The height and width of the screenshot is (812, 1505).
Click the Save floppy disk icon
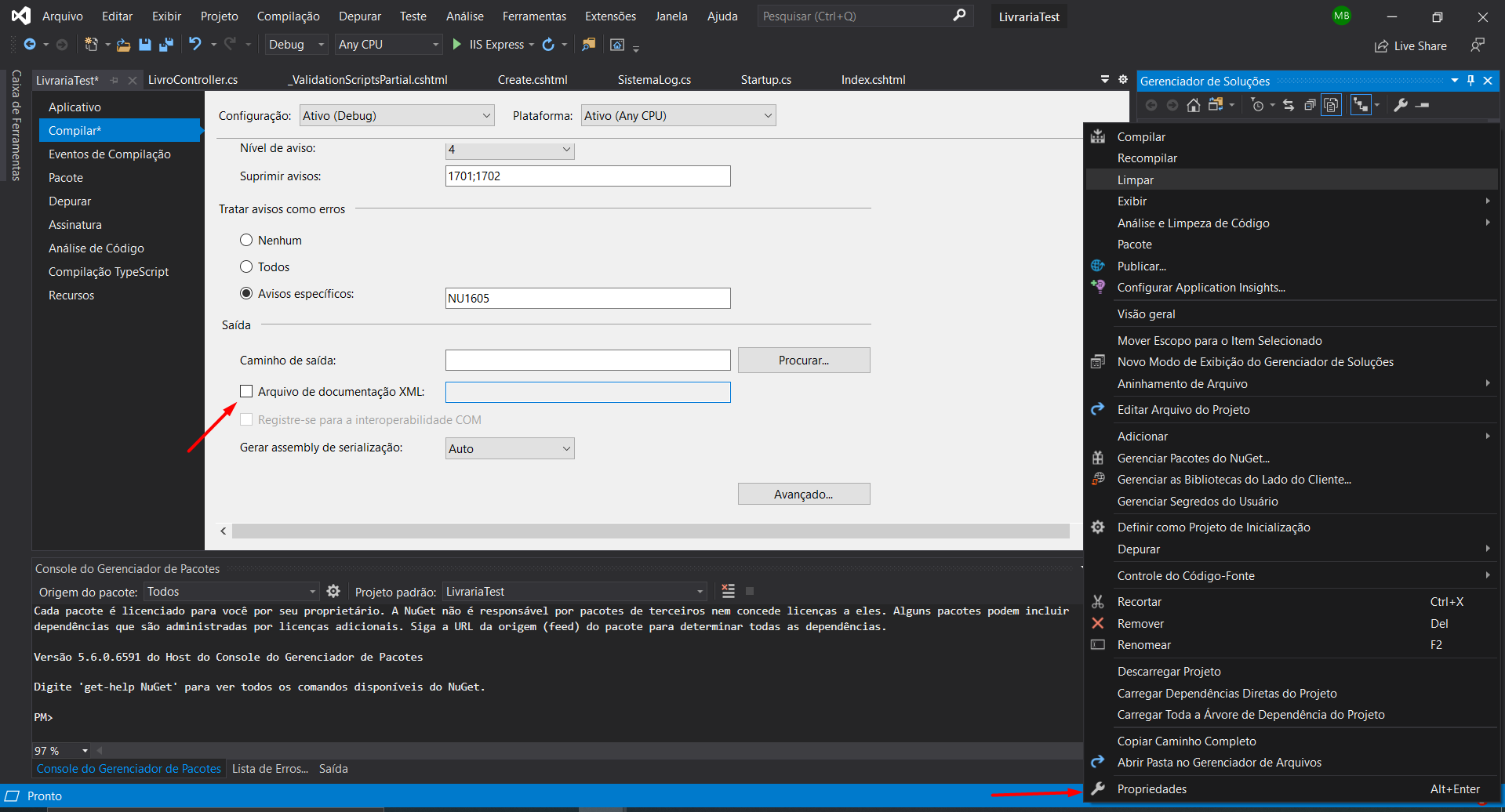[145, 45]
